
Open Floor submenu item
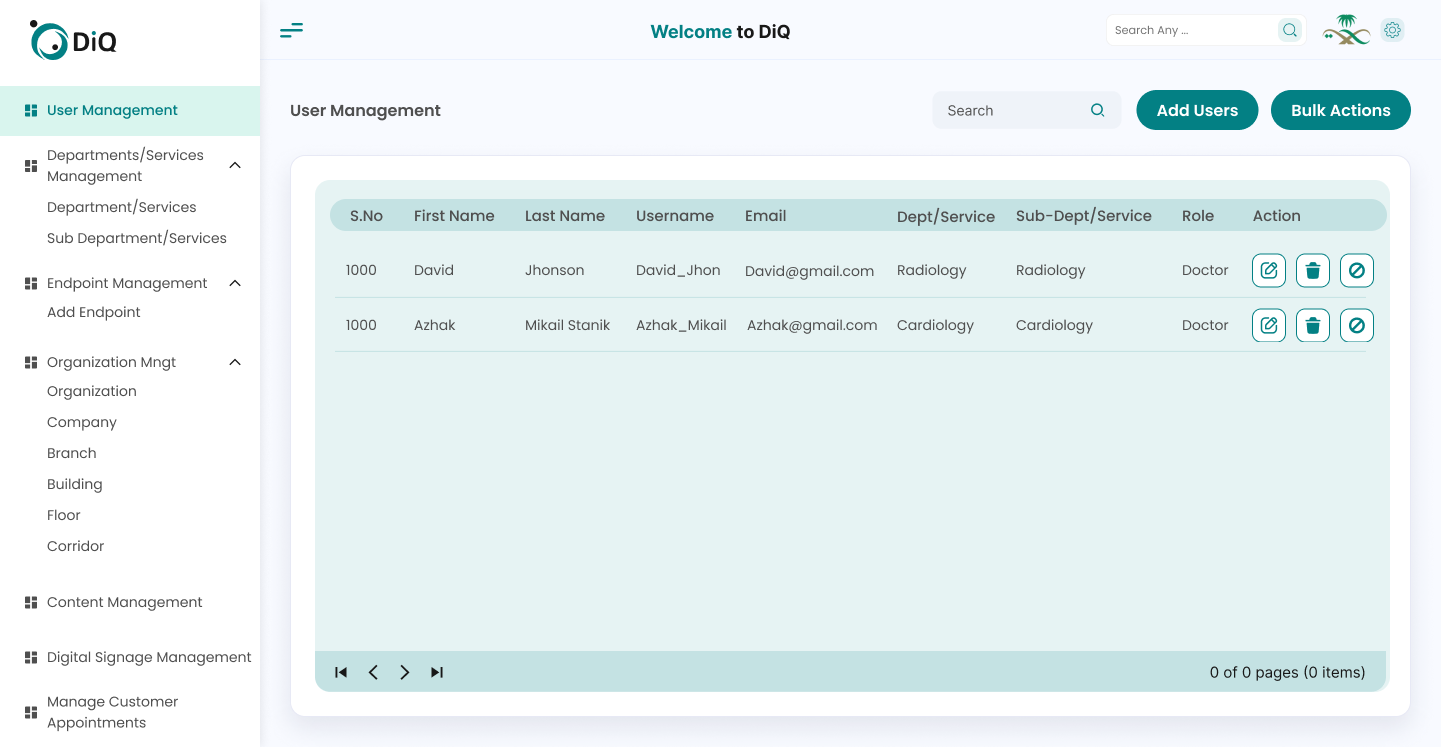tap(64, 515)
